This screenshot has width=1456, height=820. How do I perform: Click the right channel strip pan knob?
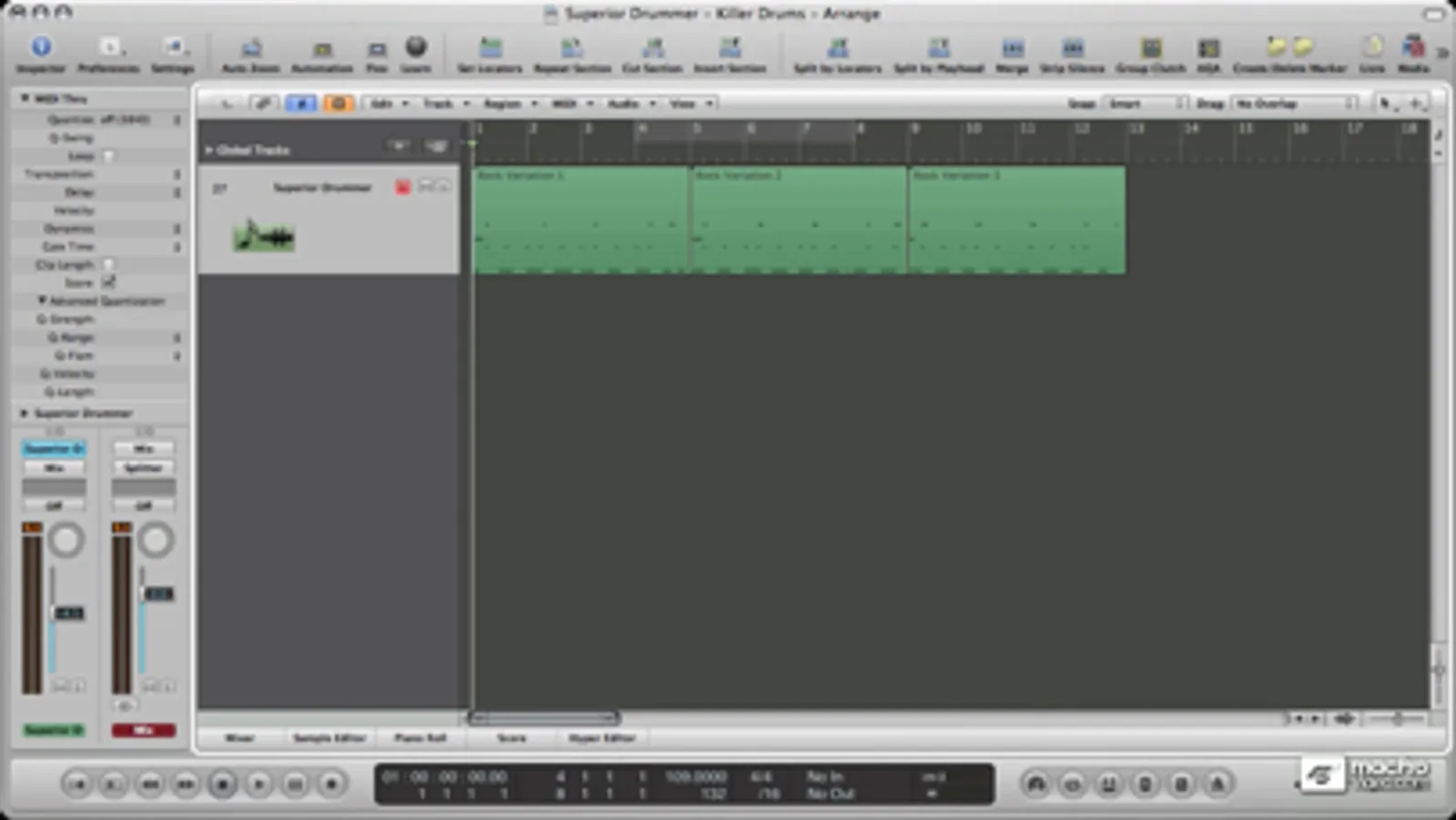click(156, 540)
